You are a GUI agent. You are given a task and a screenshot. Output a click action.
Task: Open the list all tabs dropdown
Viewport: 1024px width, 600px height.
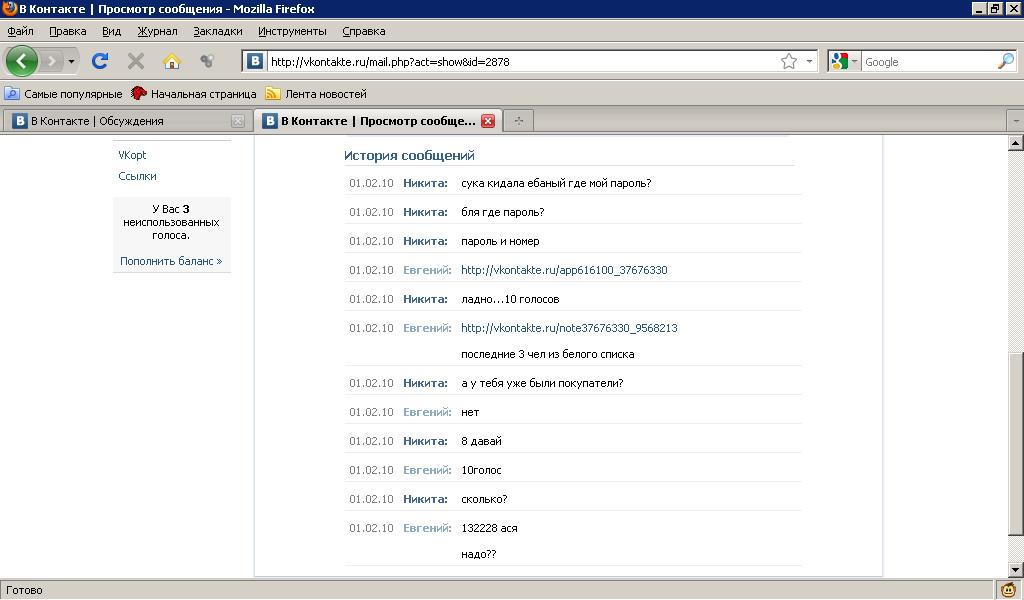(1016, 121)
